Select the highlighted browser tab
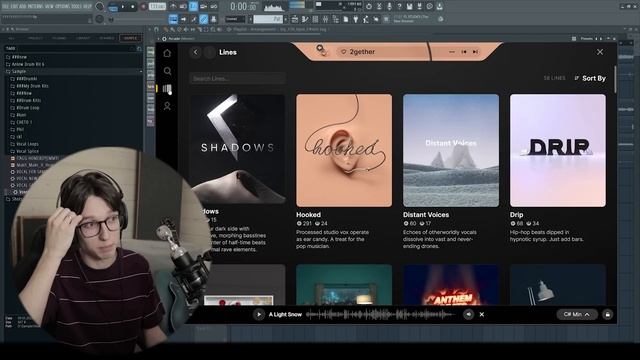The image size is (640, 360). coord(131,38)
